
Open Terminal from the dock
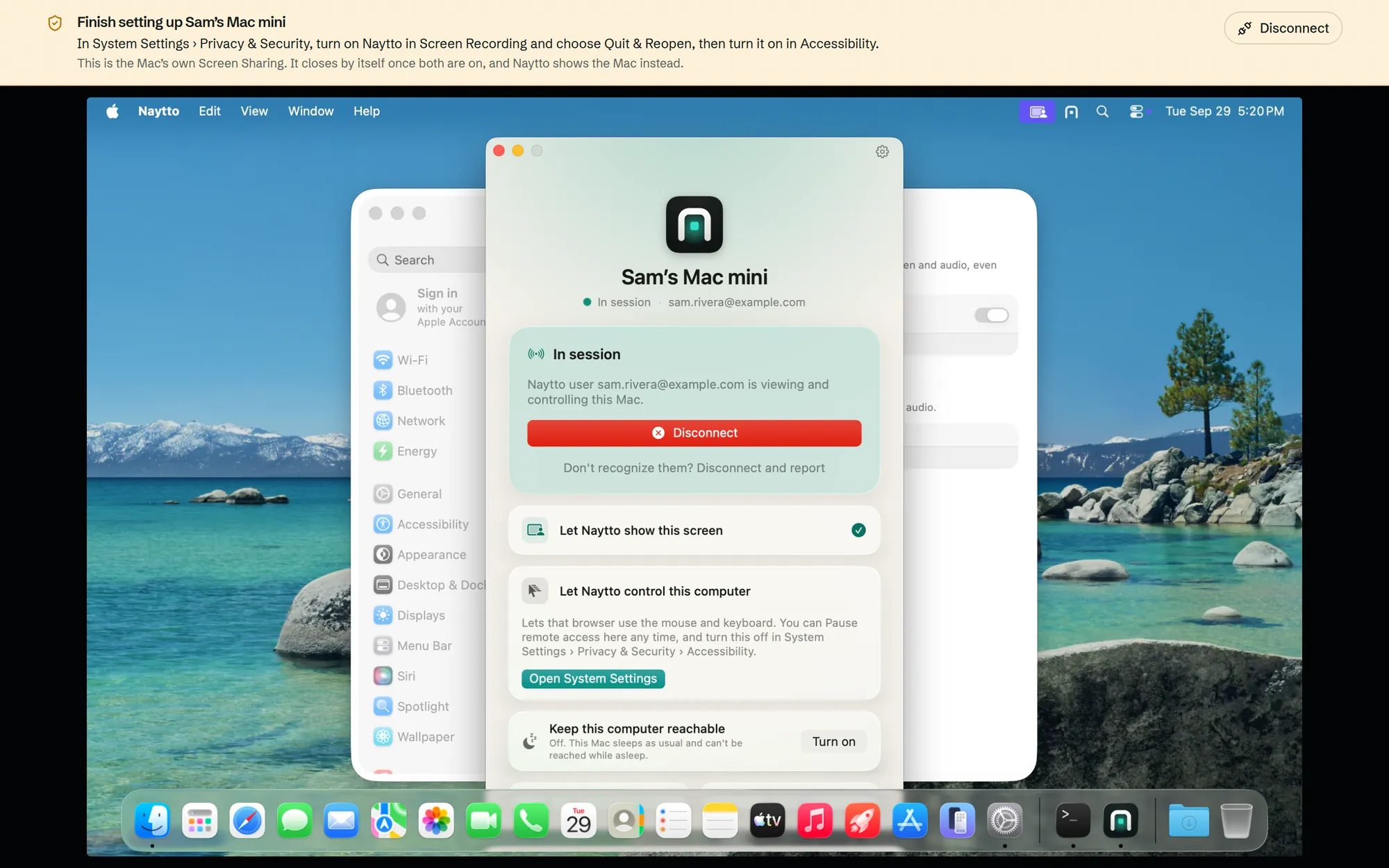click(x=1073, y=821)
